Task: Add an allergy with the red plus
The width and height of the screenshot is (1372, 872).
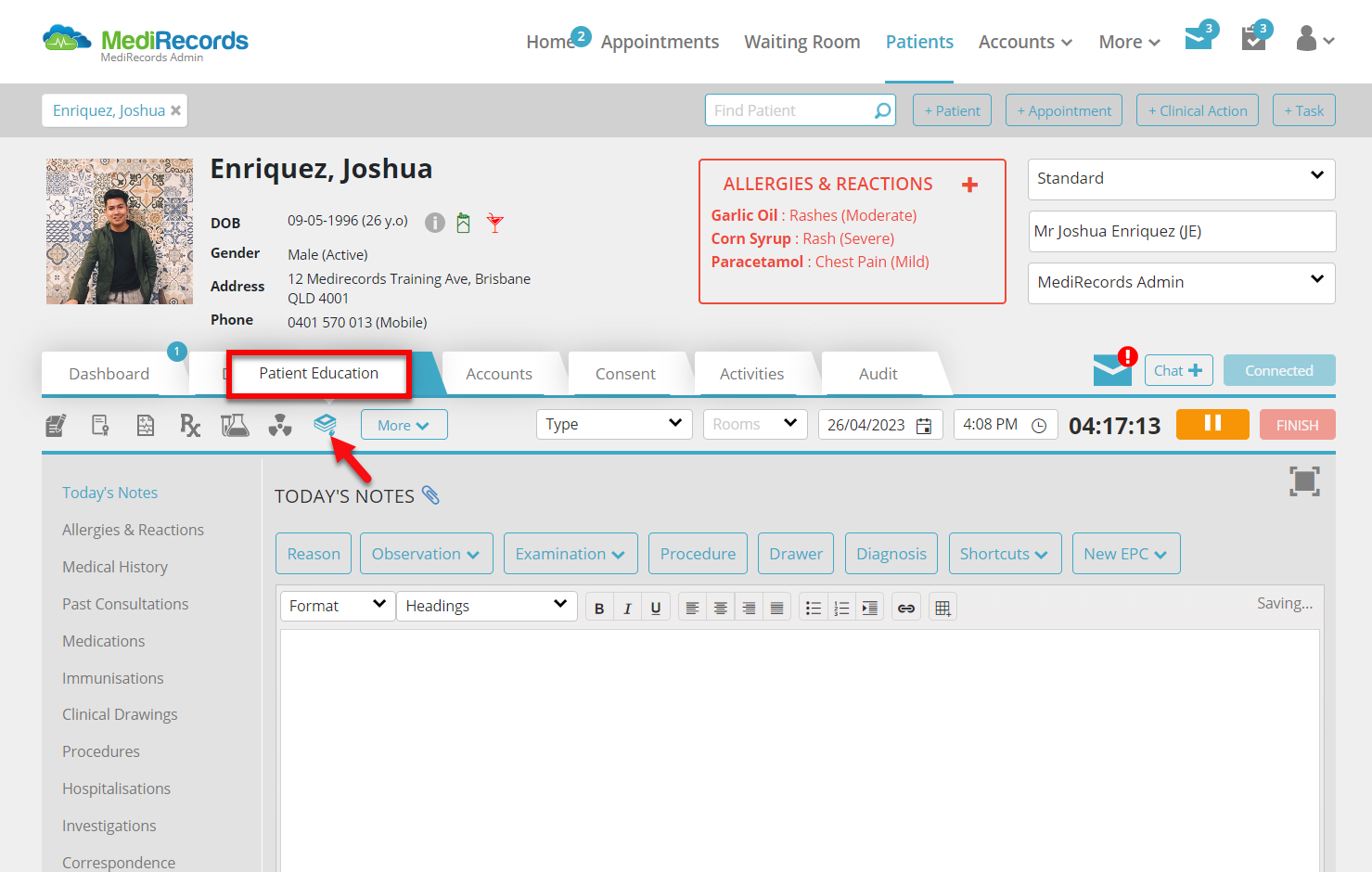Action: coord(970,185)
